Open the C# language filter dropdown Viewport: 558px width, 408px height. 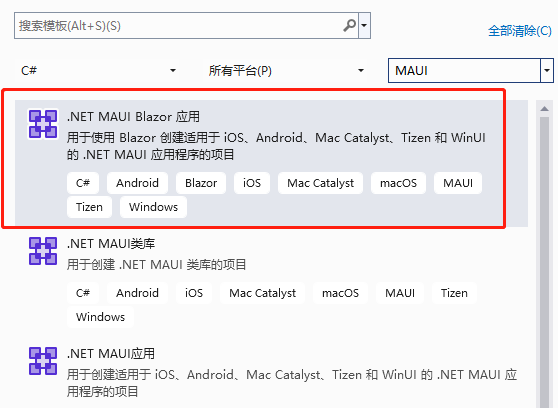point(99,70)
